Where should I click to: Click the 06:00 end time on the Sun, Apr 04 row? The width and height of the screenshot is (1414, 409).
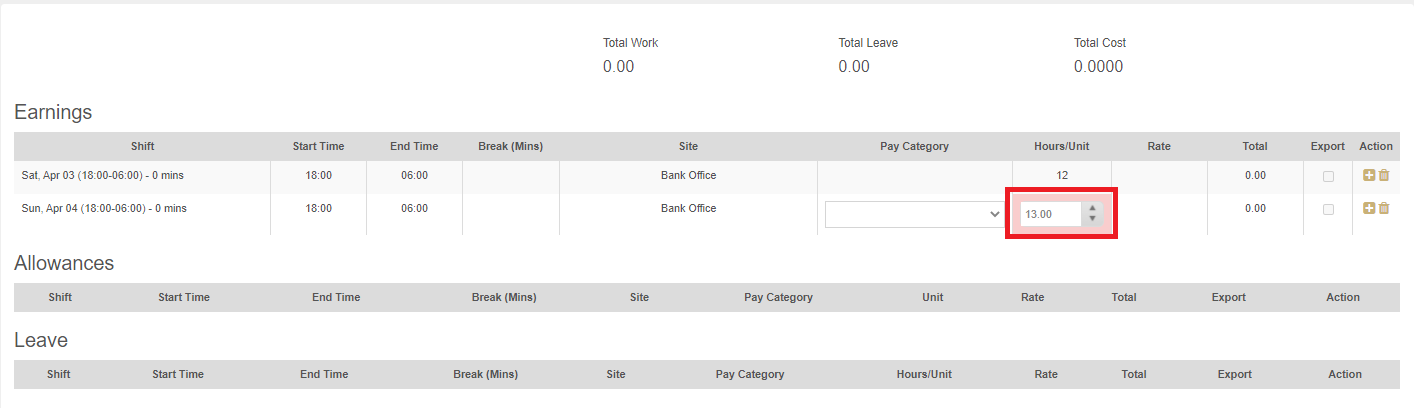coord(414,208)
